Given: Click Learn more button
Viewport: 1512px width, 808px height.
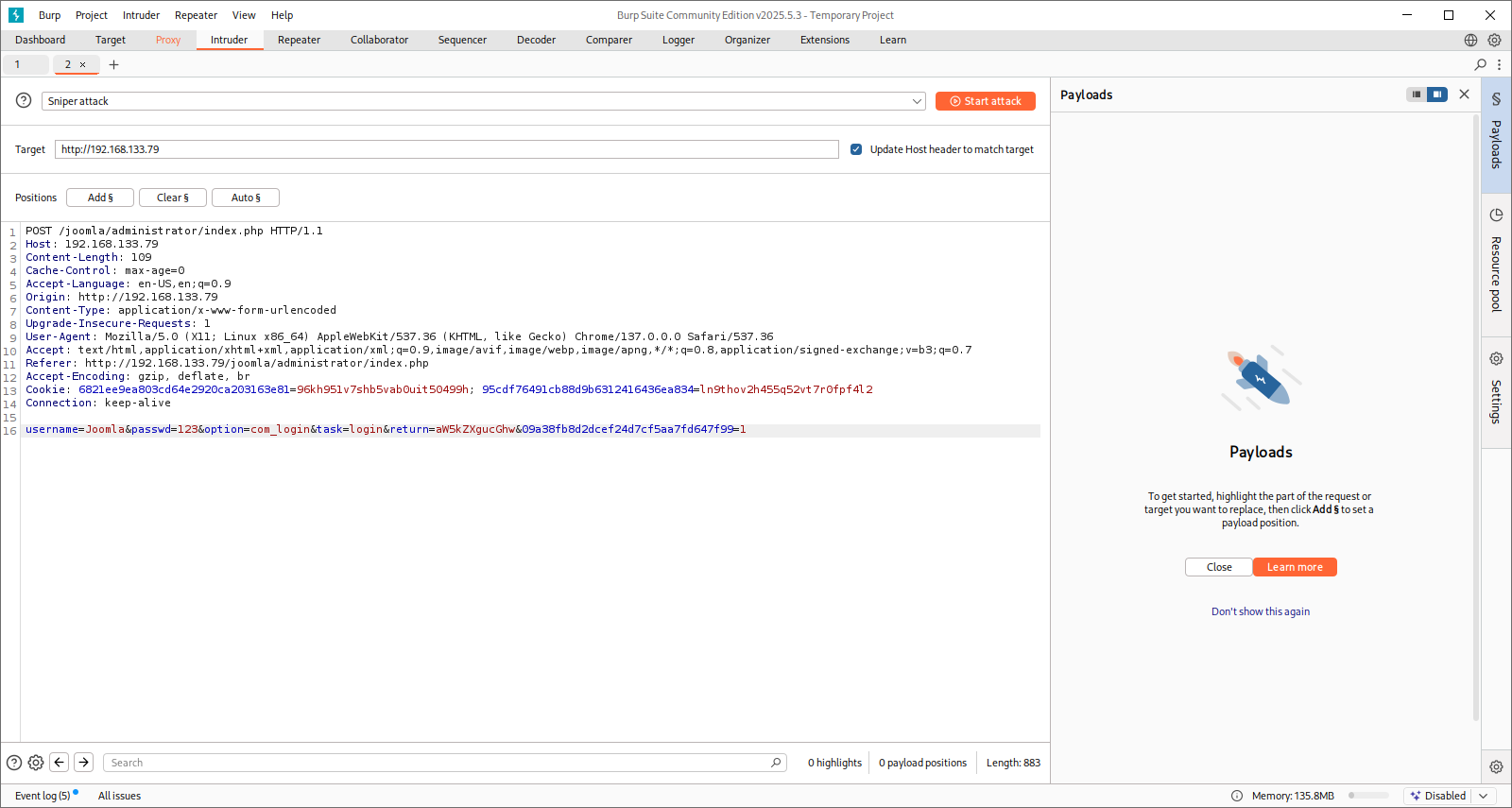Looking at the screenshot, I should click(1295, 567).
